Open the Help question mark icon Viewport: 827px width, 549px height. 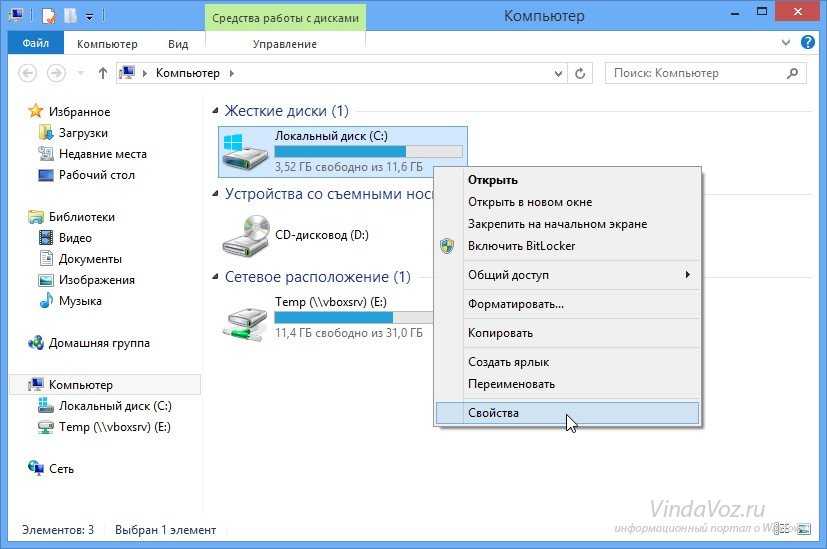(807, 42)
